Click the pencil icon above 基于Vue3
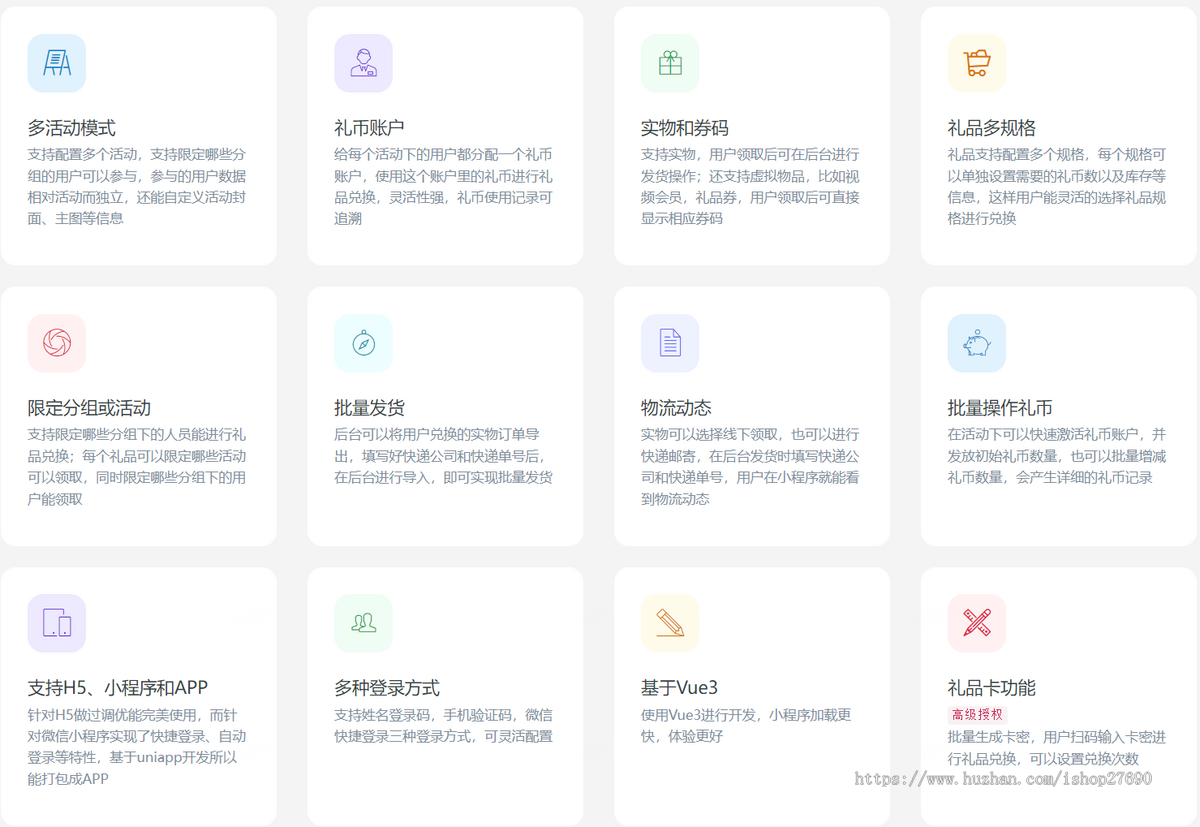The width and height of the screenshot is (1200, 827). click(670, 623)
